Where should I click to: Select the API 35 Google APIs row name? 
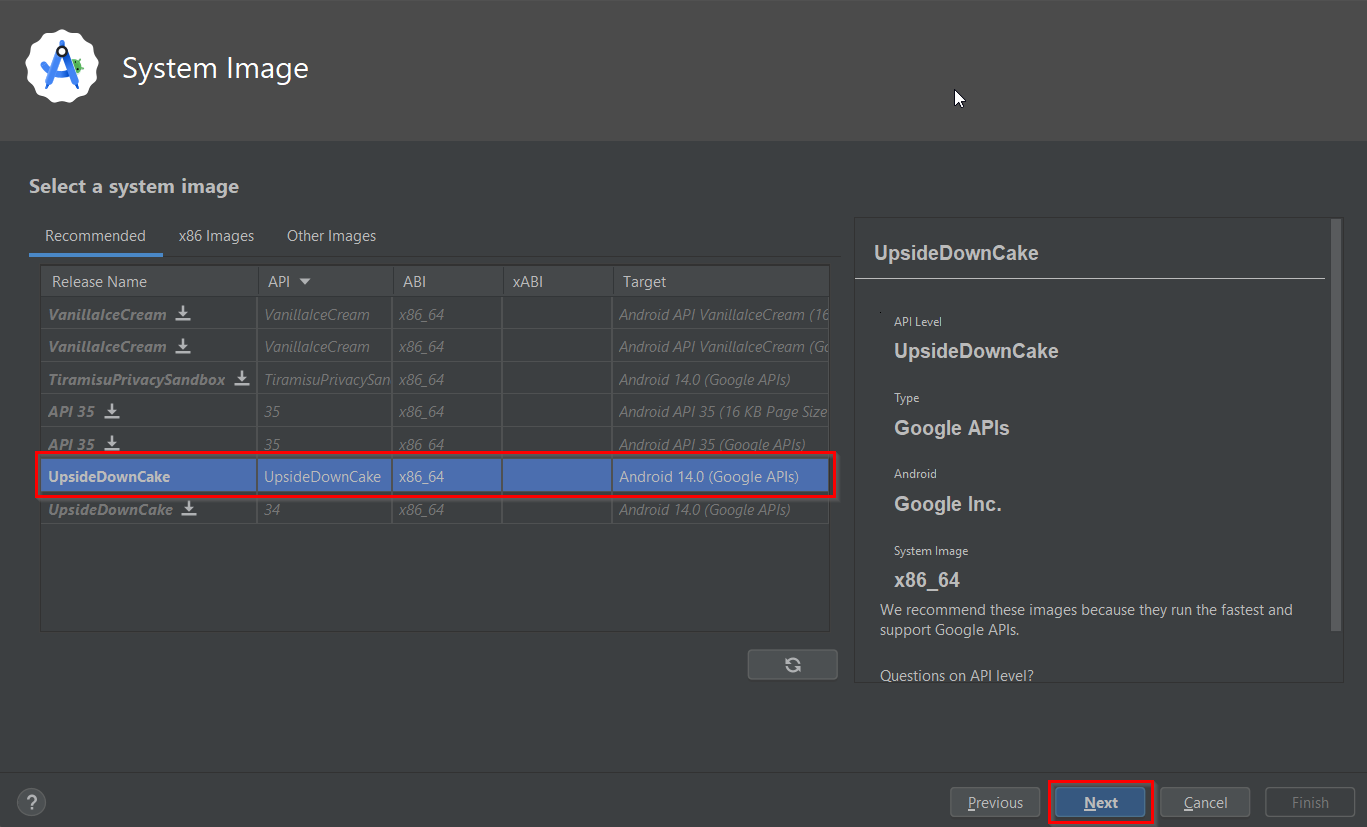point(71,444)
